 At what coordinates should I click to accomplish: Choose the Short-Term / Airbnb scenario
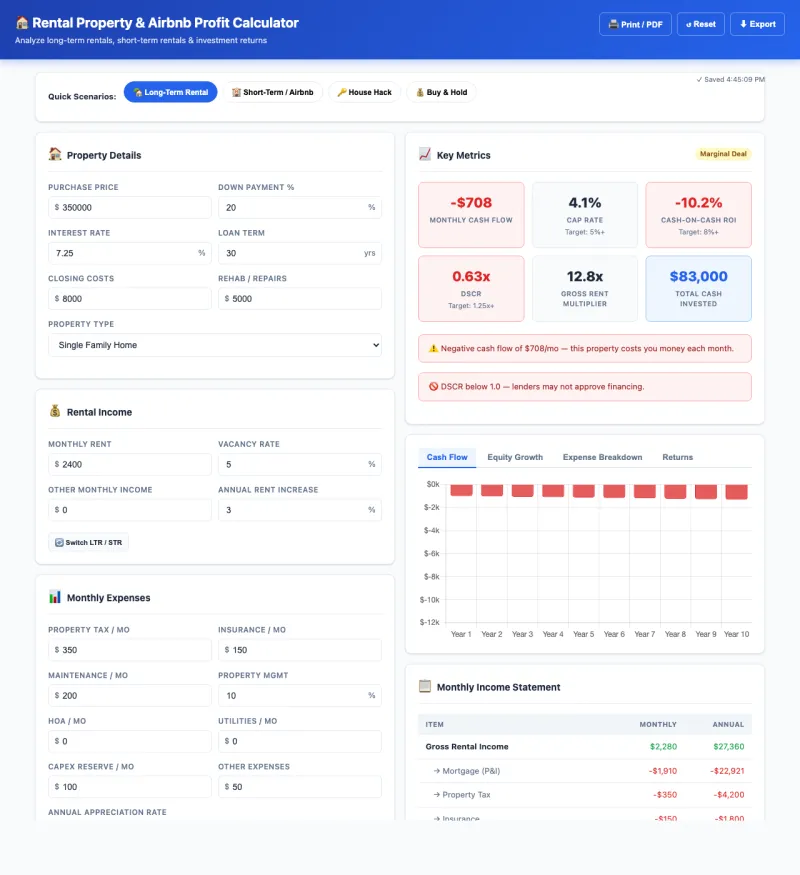coord(272,92)
